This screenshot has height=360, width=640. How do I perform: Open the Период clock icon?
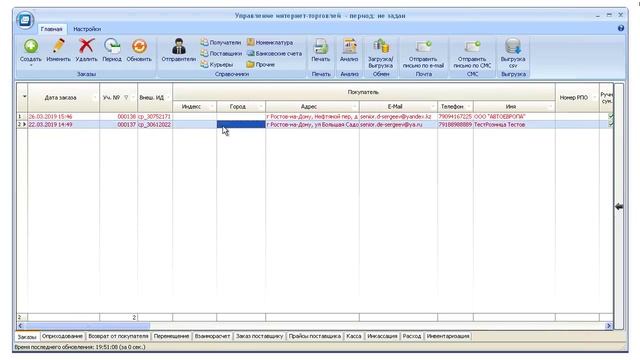click(x=112, y=47)
